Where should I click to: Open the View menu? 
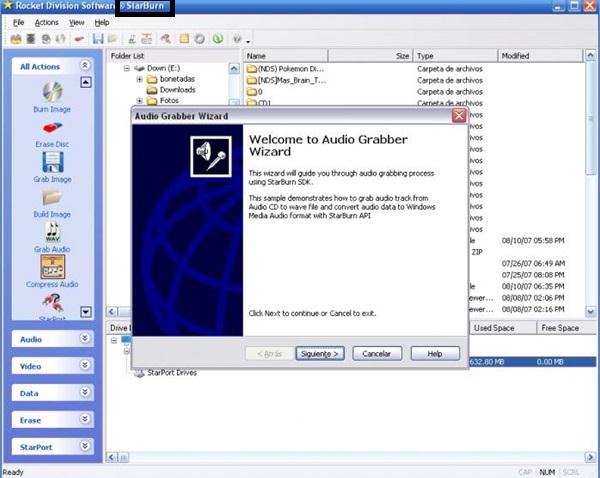(77, 23)
